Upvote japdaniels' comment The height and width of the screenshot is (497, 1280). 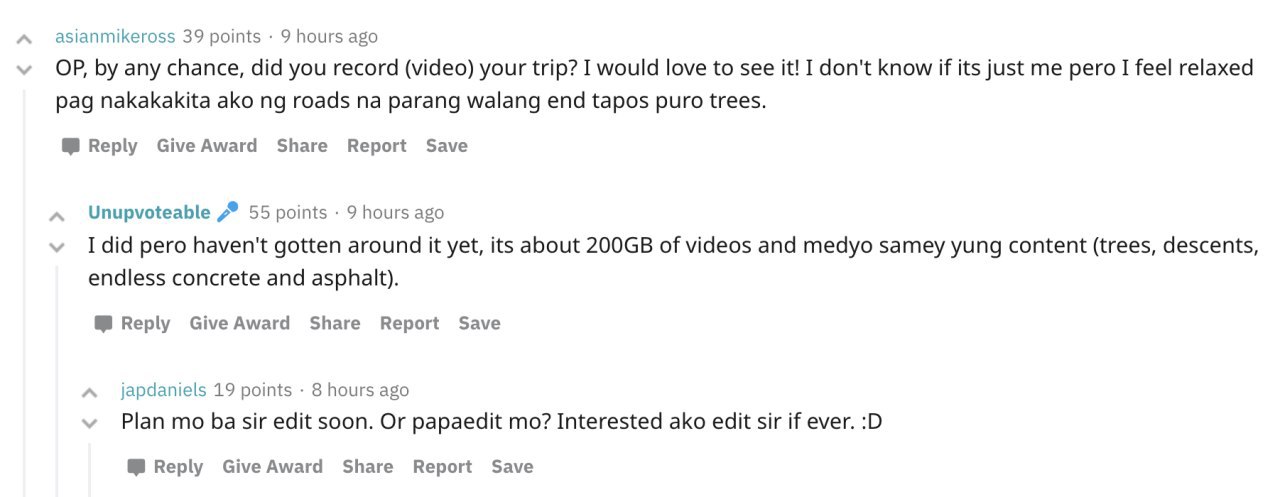(90, 393)
